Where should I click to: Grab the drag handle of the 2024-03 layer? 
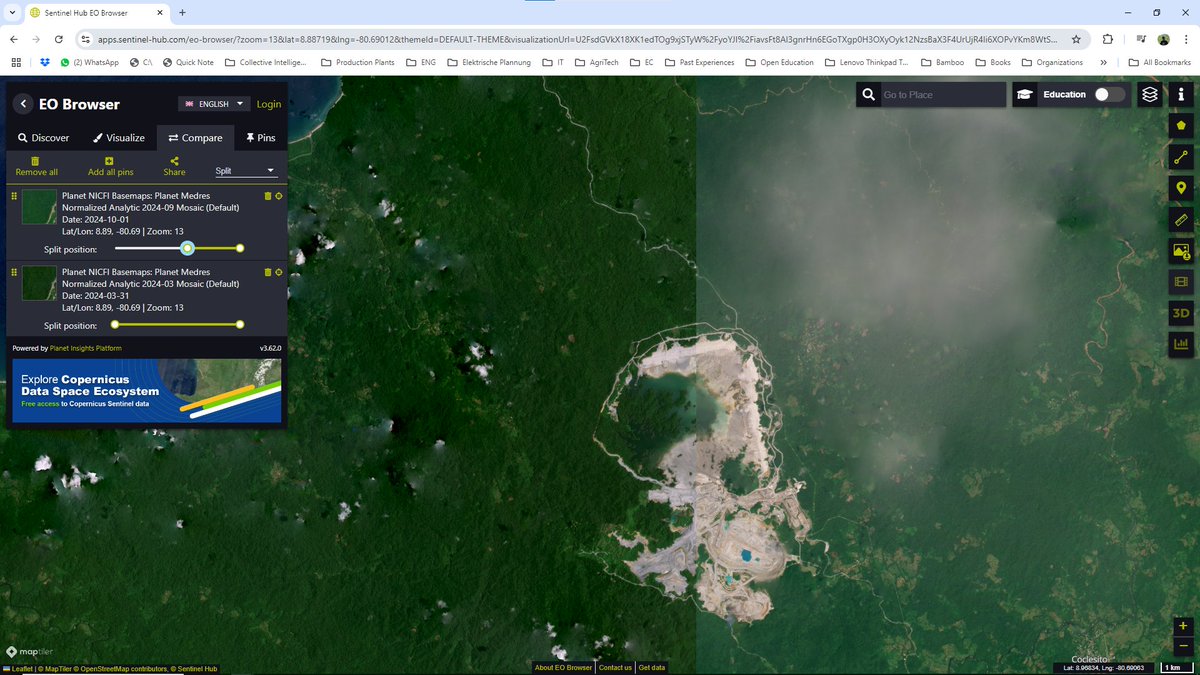pos(14,272)
